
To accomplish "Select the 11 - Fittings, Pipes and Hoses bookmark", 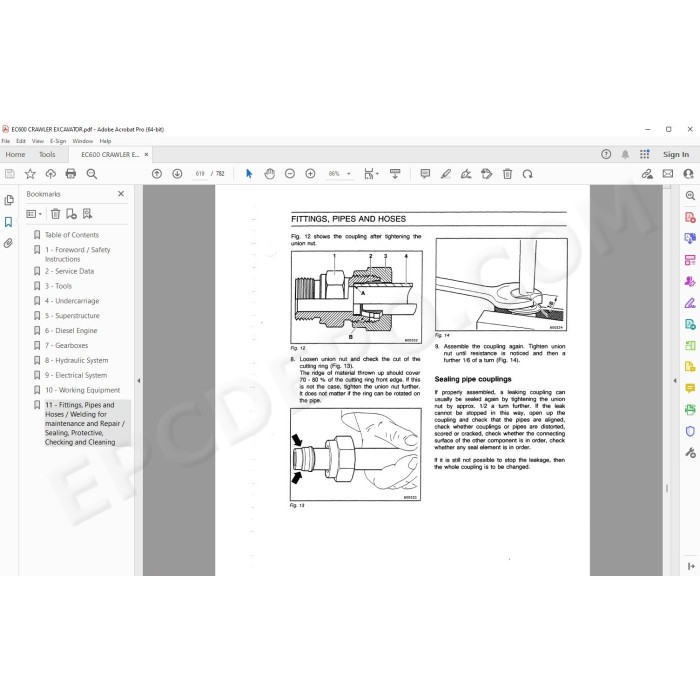I will click(85, 423).
